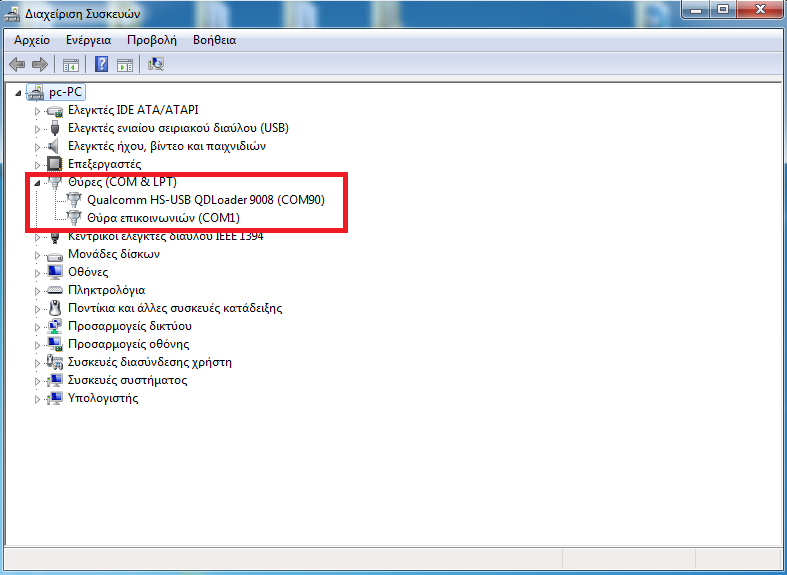Image resolution: width=787 pixels, height=575 pixels.
Task: Open the Βοήθεια menu
Action: [214, 40]
